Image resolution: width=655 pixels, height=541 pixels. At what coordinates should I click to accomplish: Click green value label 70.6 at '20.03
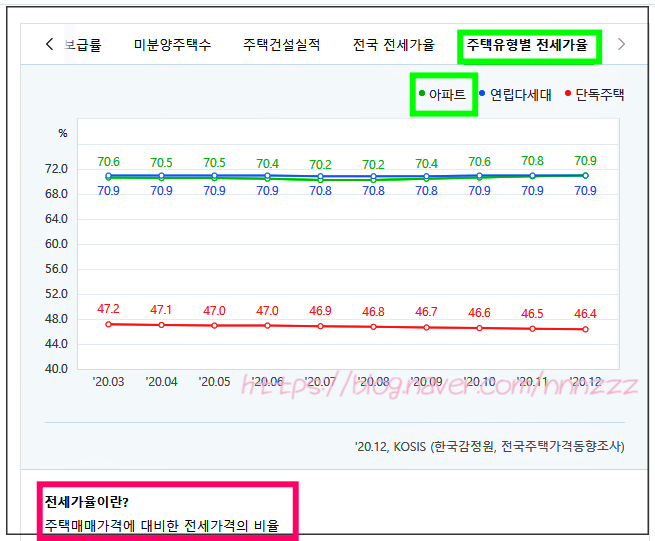[109, 162]
